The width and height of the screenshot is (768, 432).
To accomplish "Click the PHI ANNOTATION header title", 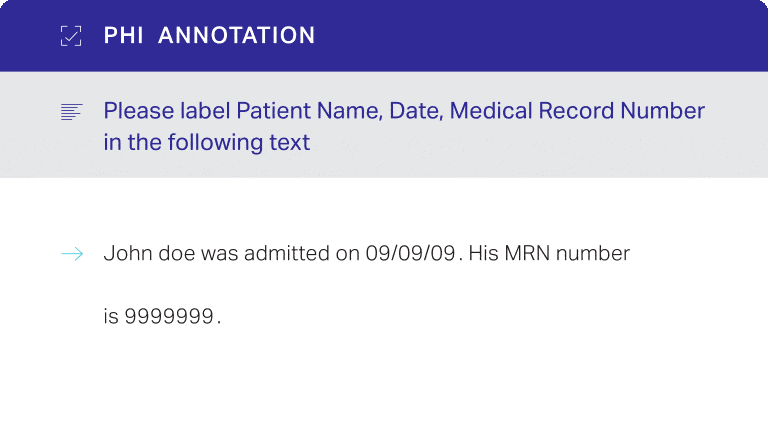I will (x=209, y=36).
